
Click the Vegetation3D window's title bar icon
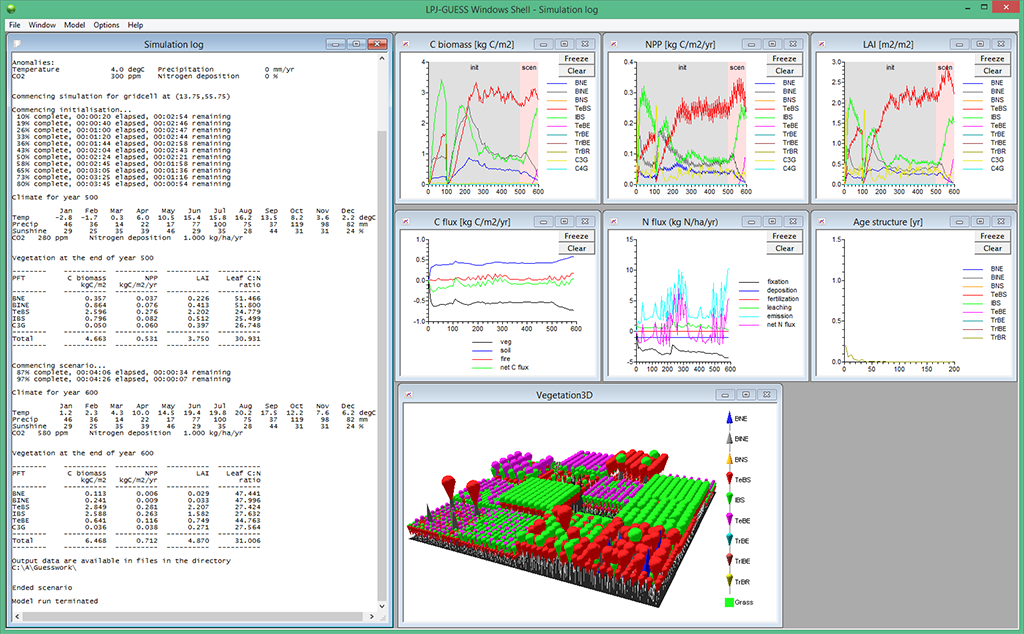407,394
